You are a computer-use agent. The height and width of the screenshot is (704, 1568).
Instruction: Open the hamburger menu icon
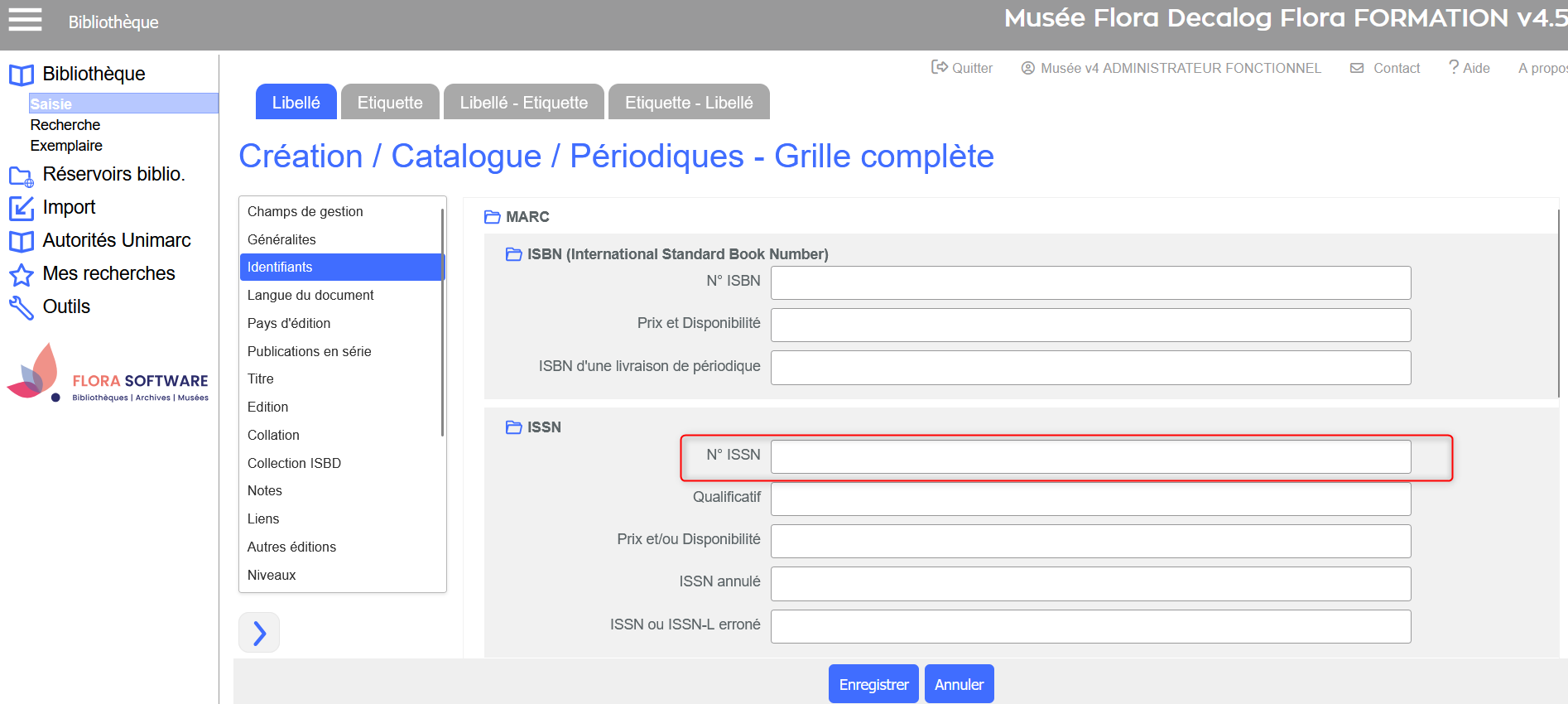tap(25, 19)
